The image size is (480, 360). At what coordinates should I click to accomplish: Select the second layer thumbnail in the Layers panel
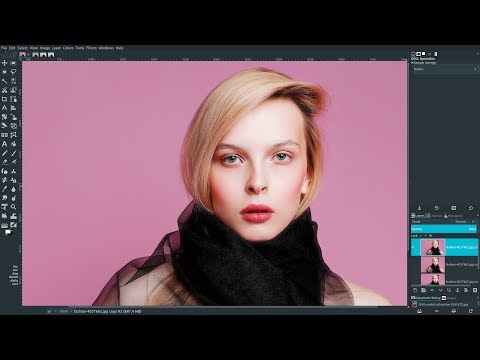[433, 265]
